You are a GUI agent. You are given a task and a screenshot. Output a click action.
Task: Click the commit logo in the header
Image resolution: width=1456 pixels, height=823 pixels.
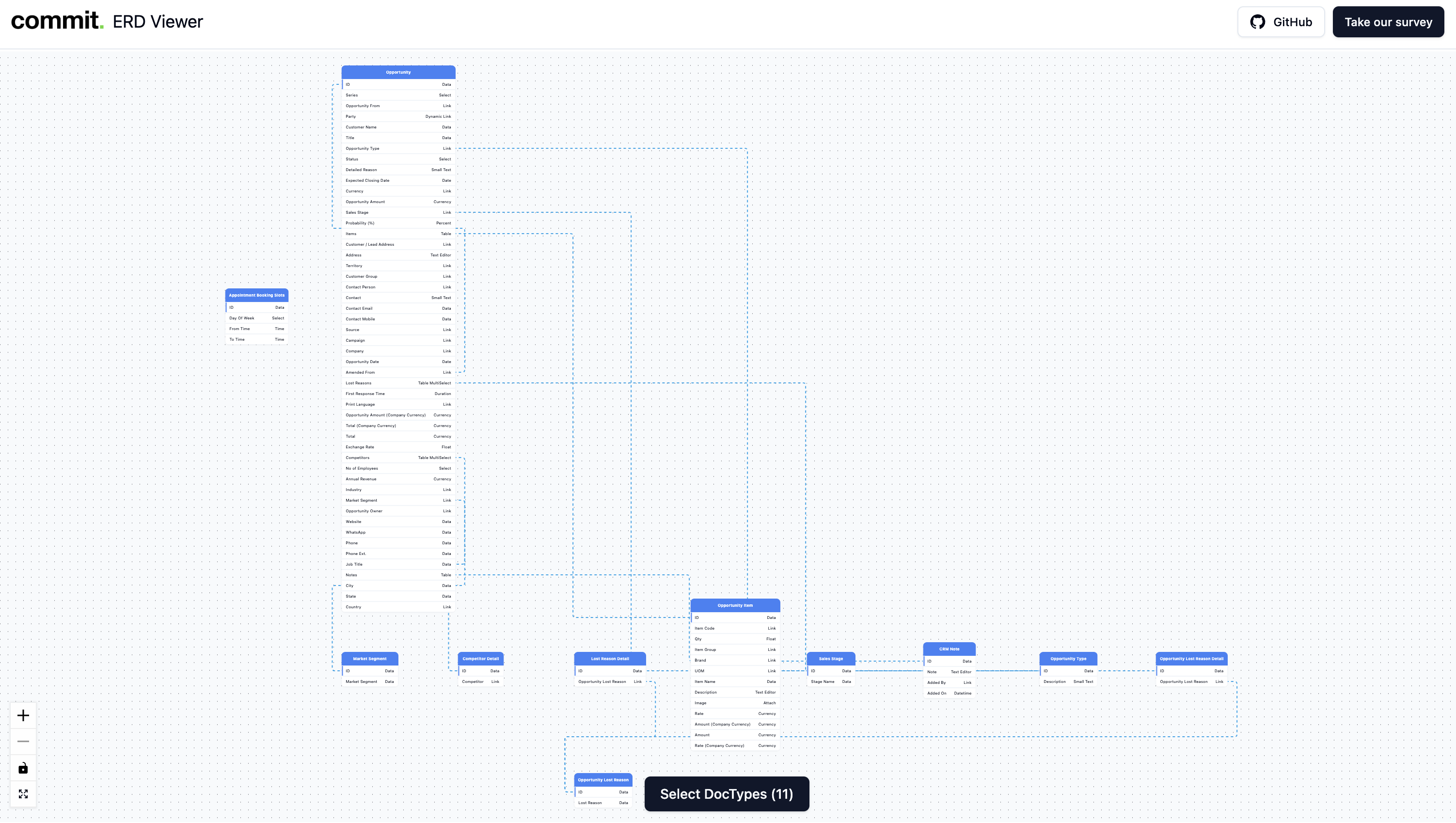tap(57, 21)
